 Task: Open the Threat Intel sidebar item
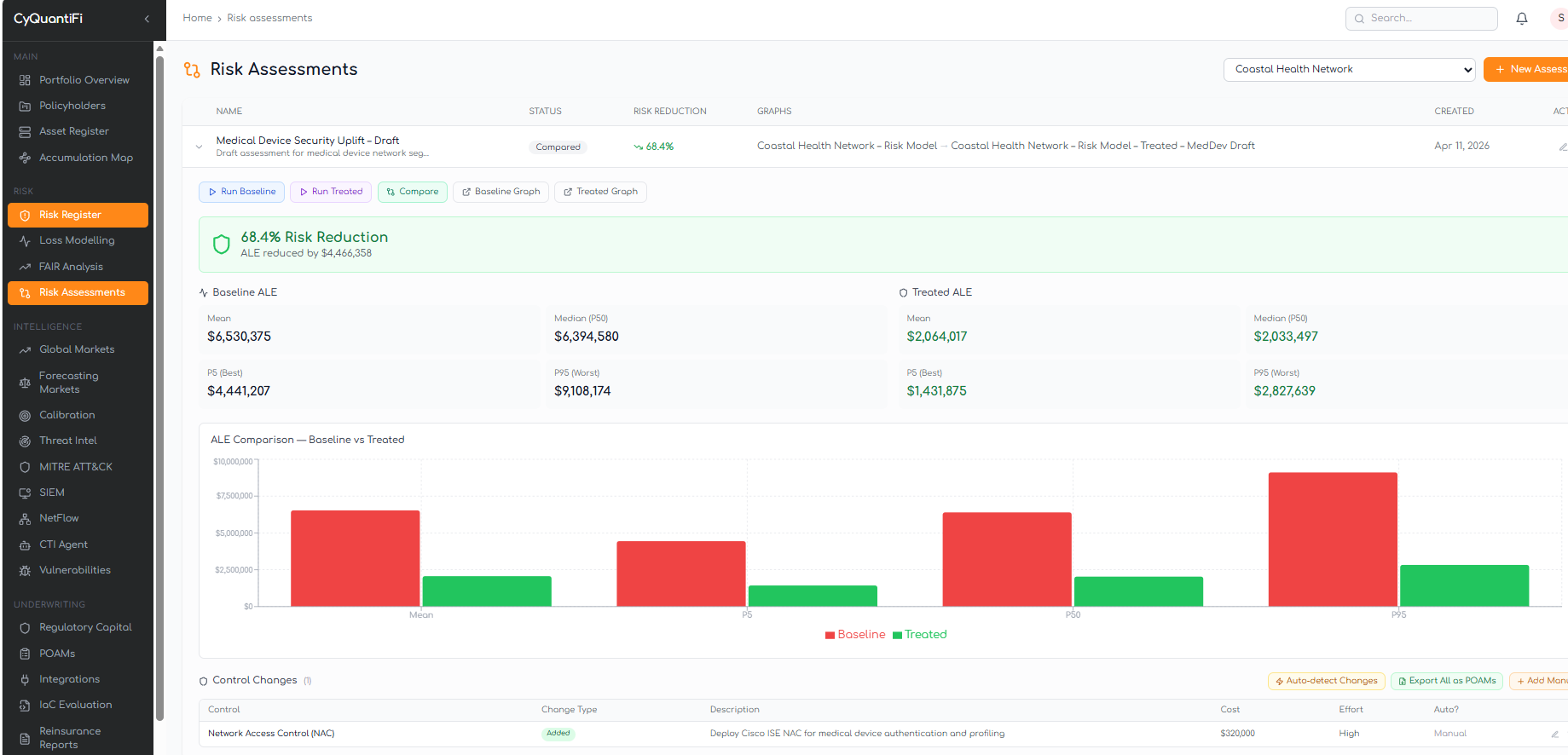coord(67,441)
